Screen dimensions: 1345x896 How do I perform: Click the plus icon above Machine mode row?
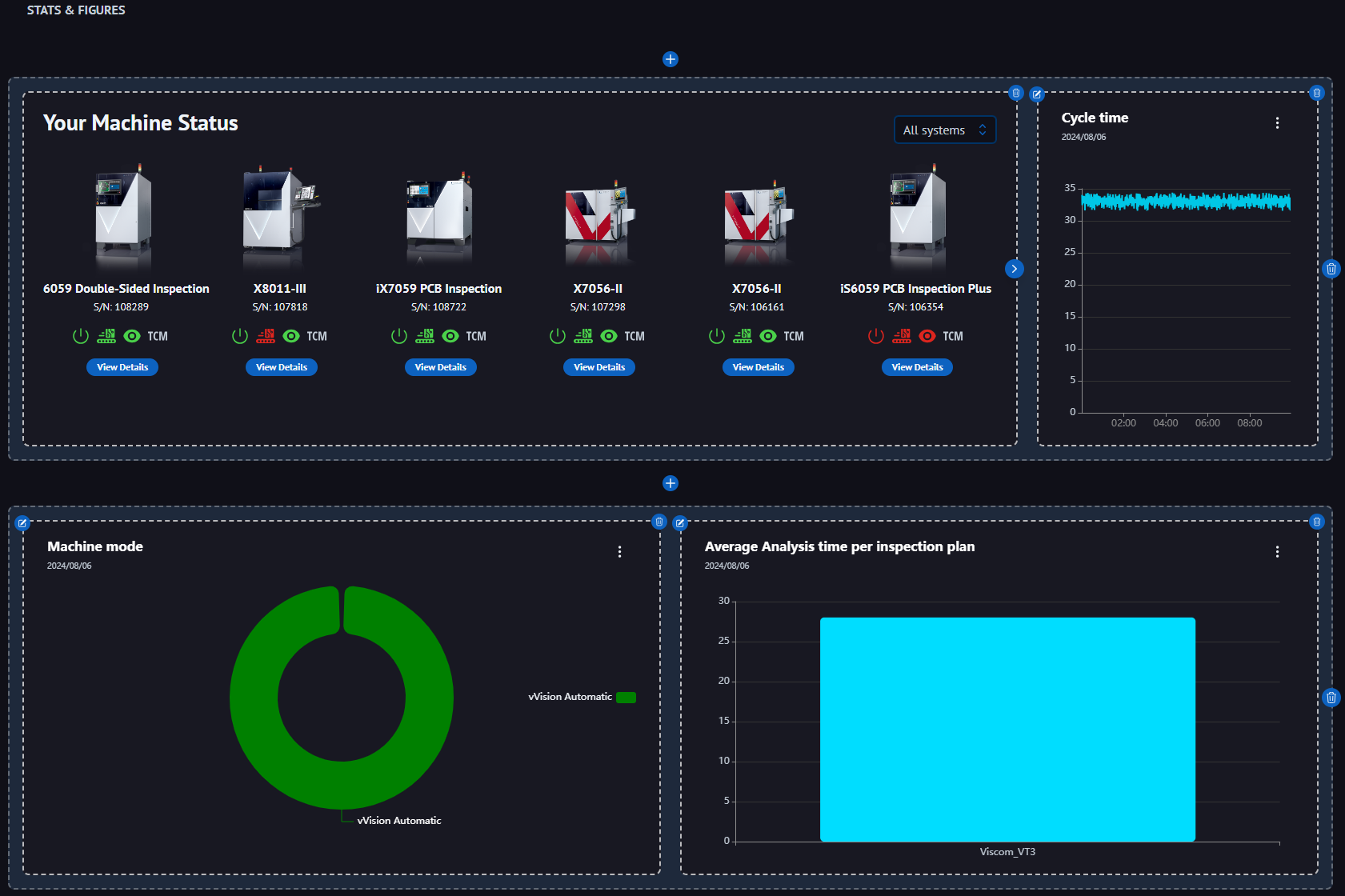670,483
